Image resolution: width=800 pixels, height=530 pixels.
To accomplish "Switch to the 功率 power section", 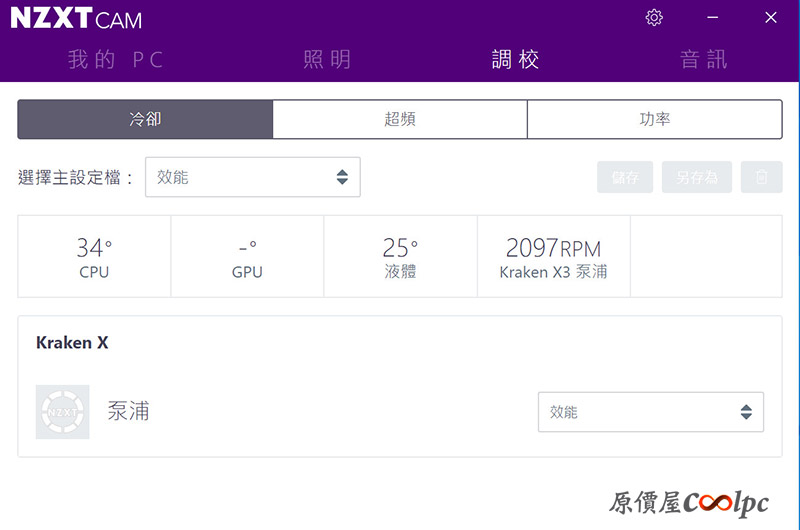I will pos(655,119).
